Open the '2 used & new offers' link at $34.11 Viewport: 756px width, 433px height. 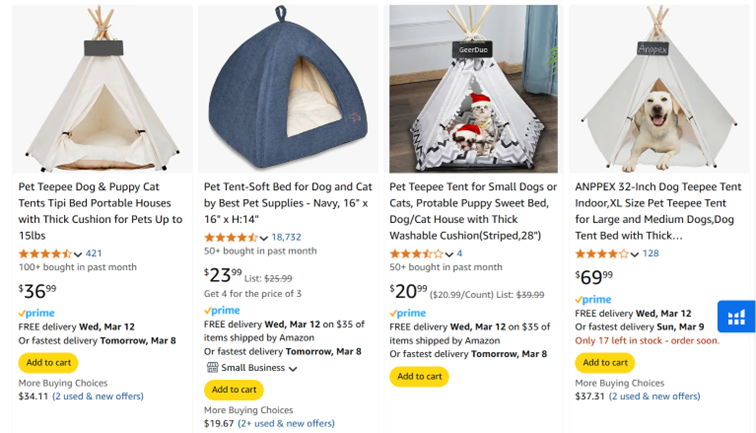97,396
